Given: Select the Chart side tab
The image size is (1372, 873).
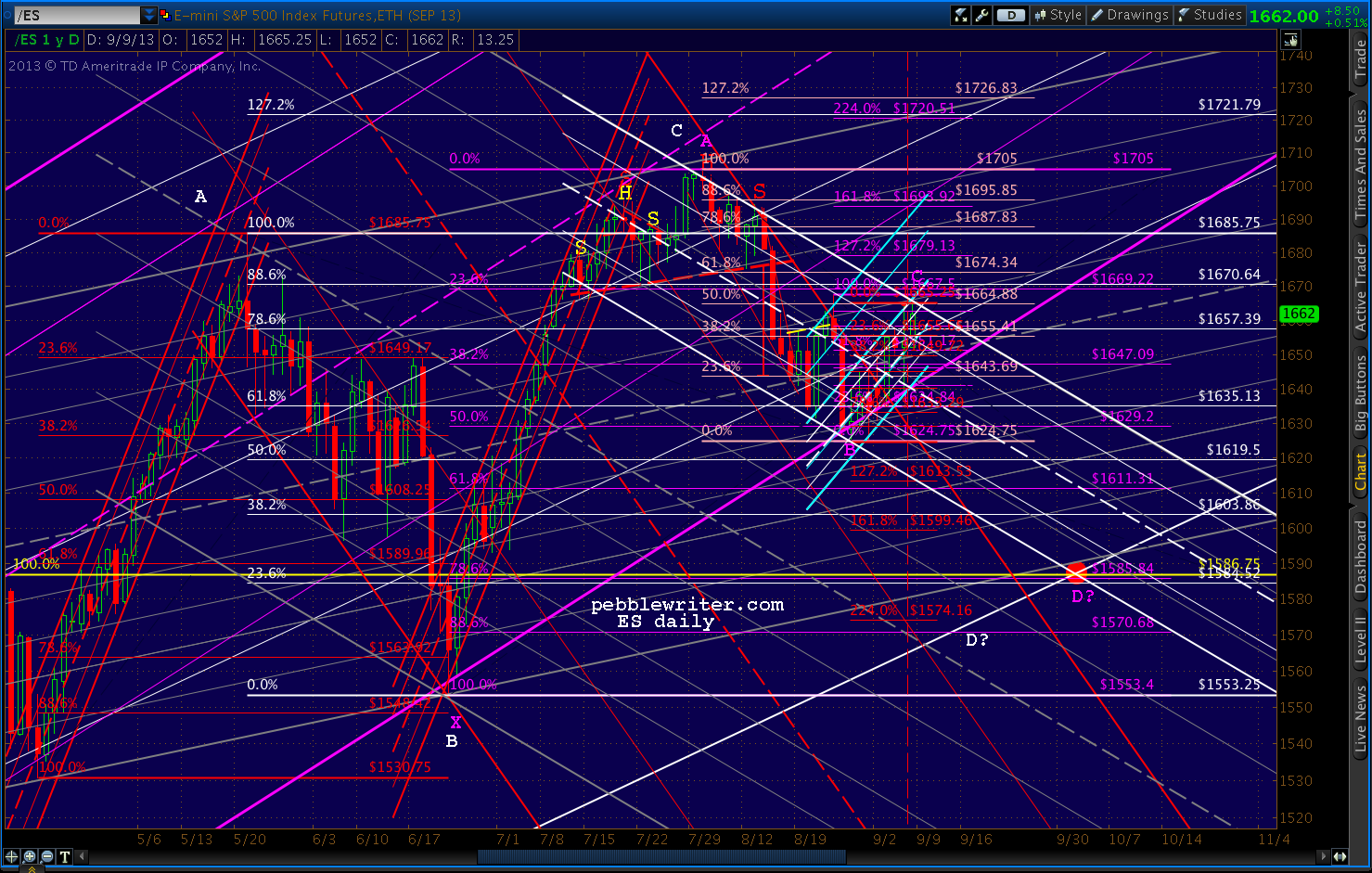Looking at the screenshot, I should click(1361, 472).
